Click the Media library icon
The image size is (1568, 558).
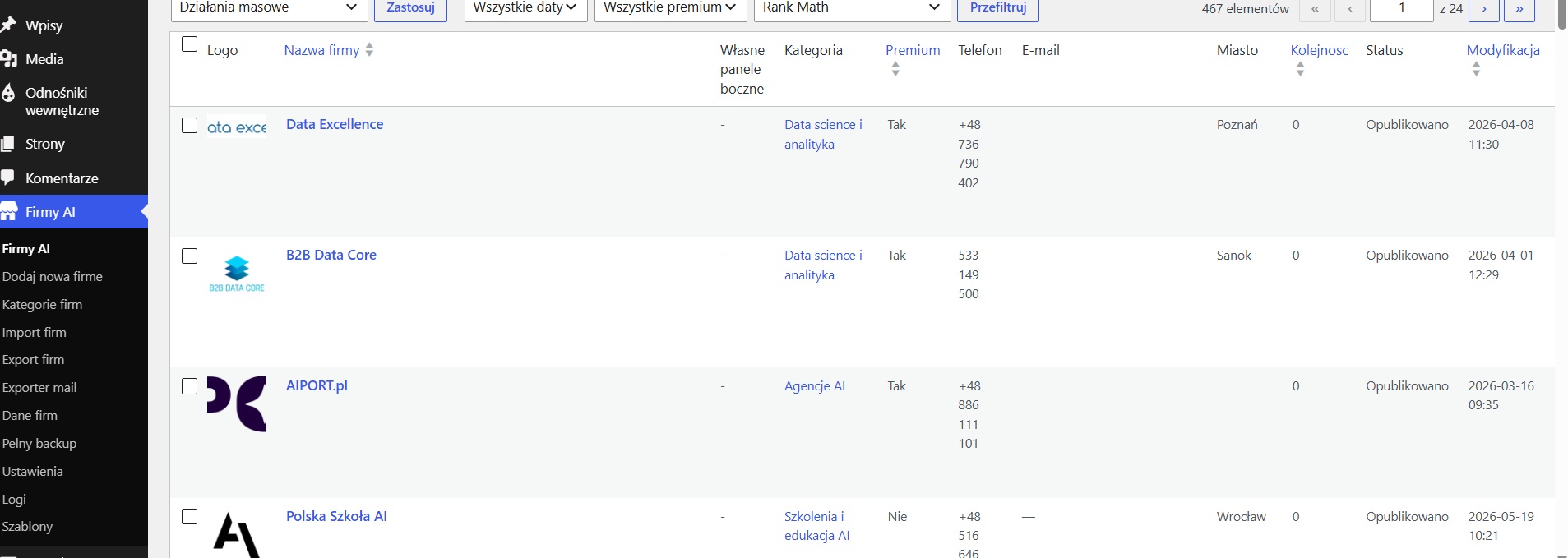coord(8,59)
